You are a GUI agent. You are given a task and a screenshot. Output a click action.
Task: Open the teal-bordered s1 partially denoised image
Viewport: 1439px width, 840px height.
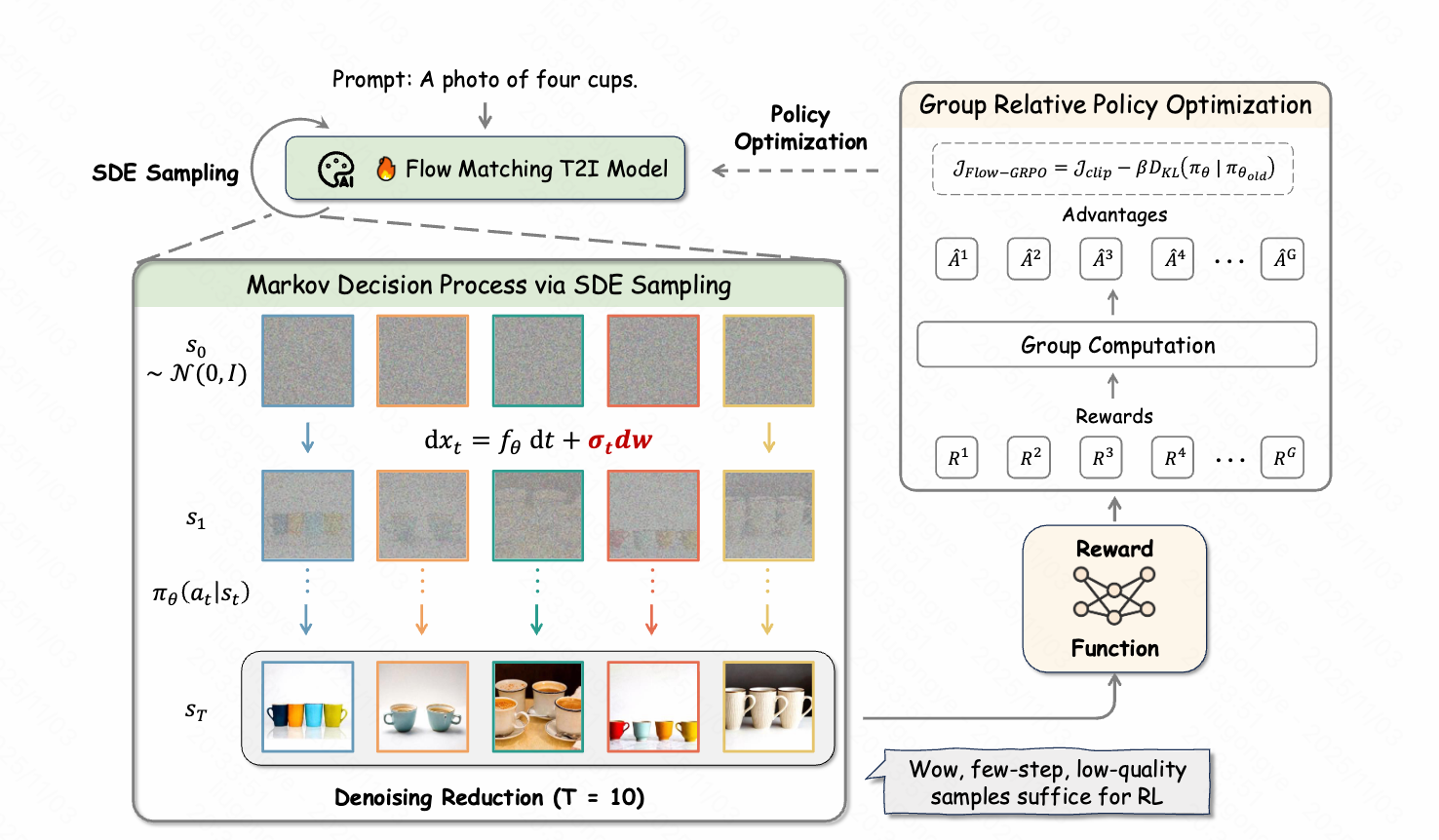point(538,515)
